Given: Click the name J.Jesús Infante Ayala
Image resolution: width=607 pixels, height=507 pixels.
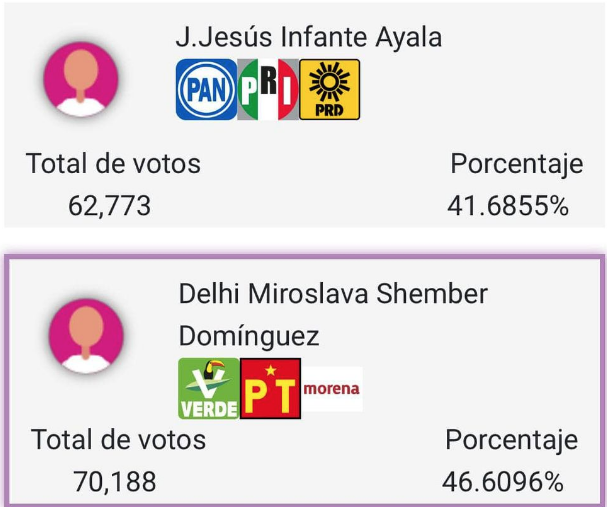Looking at the screenshot, I should click(x=309, y=38).
